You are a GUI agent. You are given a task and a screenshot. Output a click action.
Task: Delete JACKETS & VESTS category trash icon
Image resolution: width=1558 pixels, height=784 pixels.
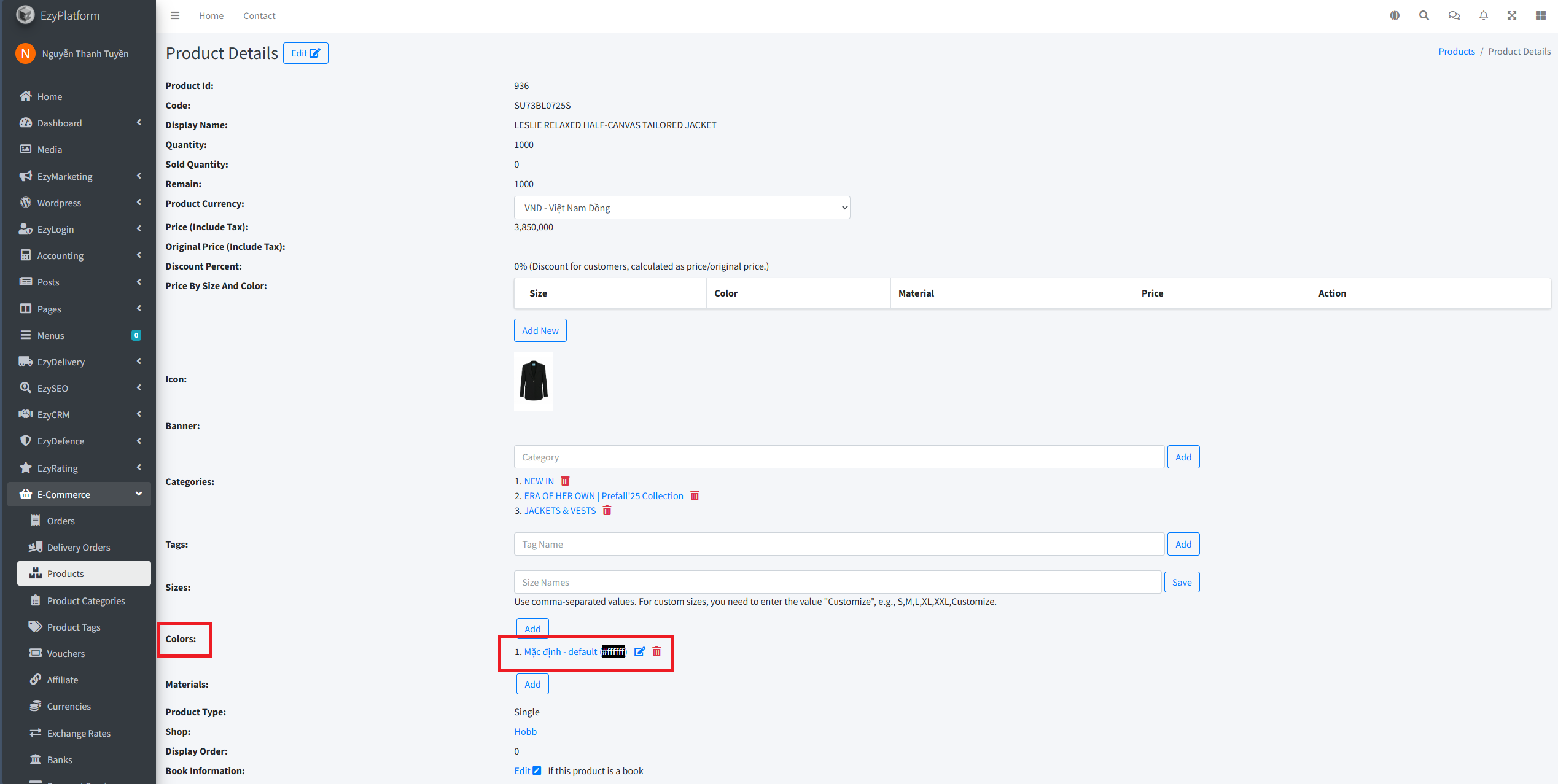607,510
